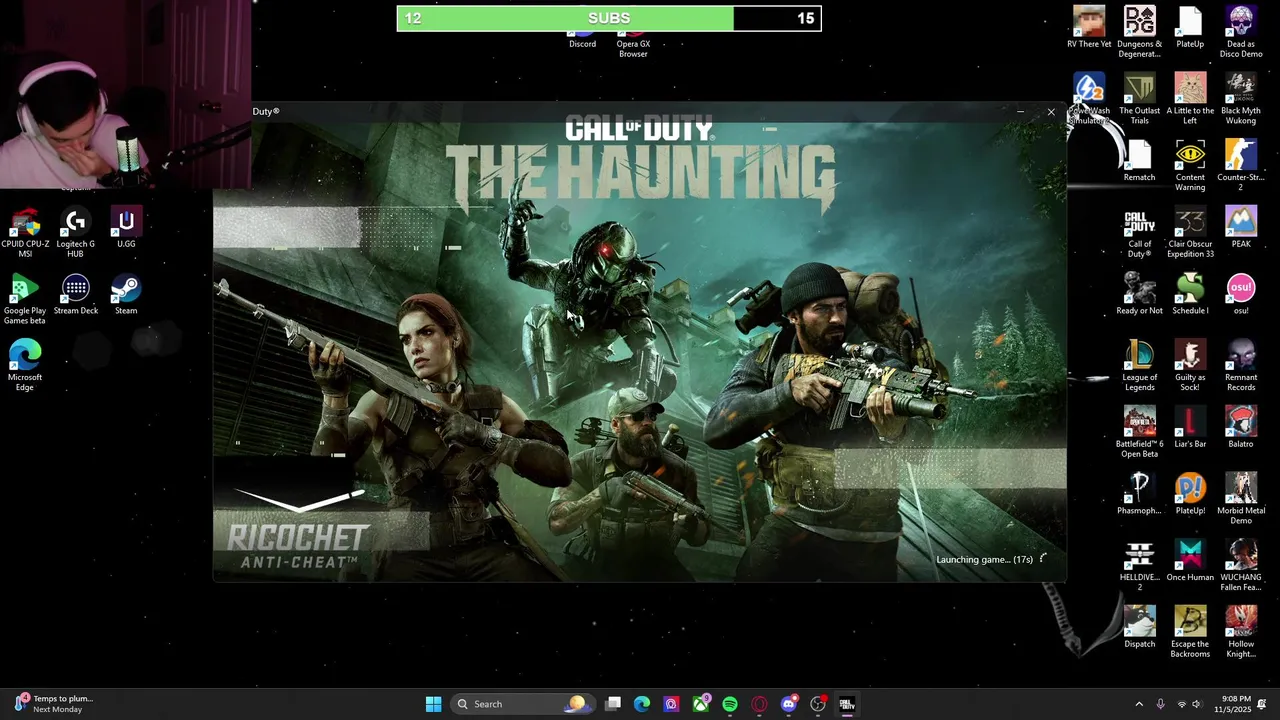This screenshot has width=1280, height=720.
Task: Launch Stream Deck desktop shortcut
Action: (x=75, y=294)
